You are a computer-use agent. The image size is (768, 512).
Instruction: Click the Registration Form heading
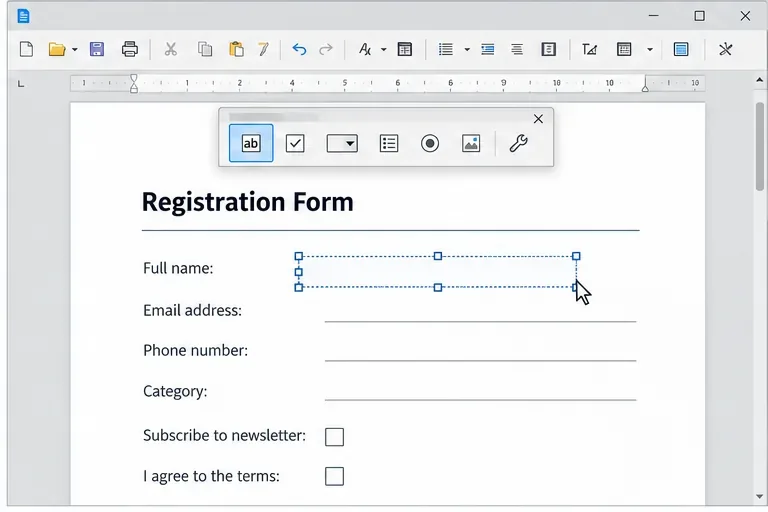(247, 202)
